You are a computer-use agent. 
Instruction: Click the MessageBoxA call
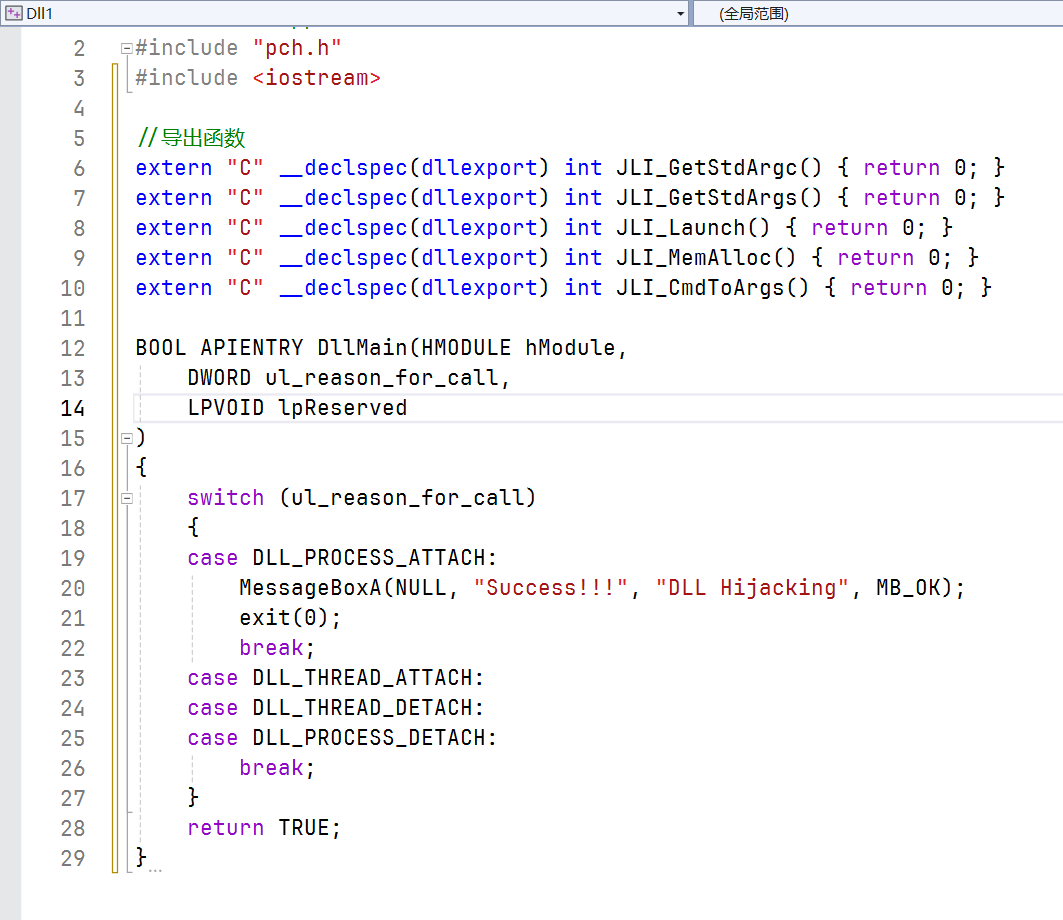(310, 588)
